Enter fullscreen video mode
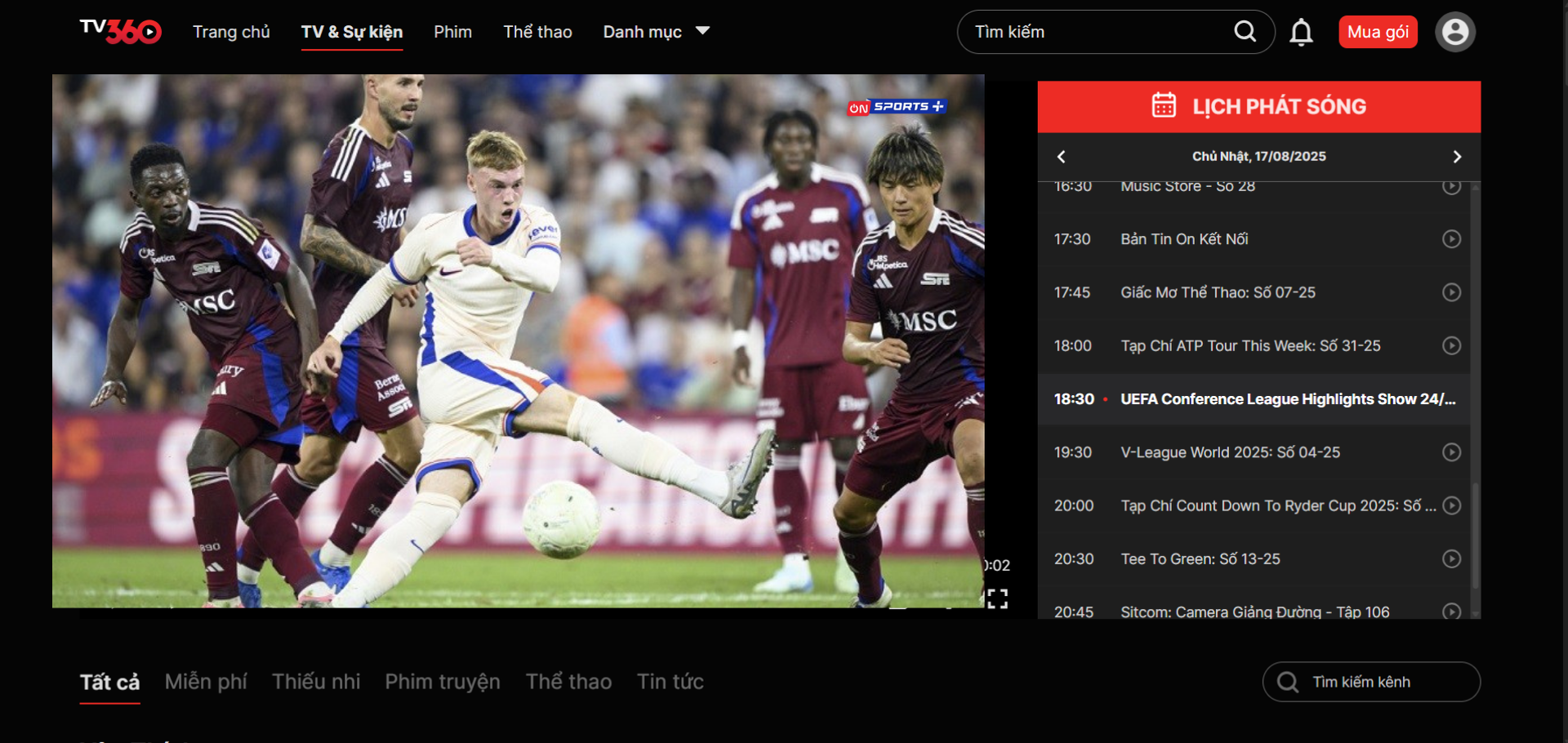This screenshot has width=1568, height=743. pos(997,599)
